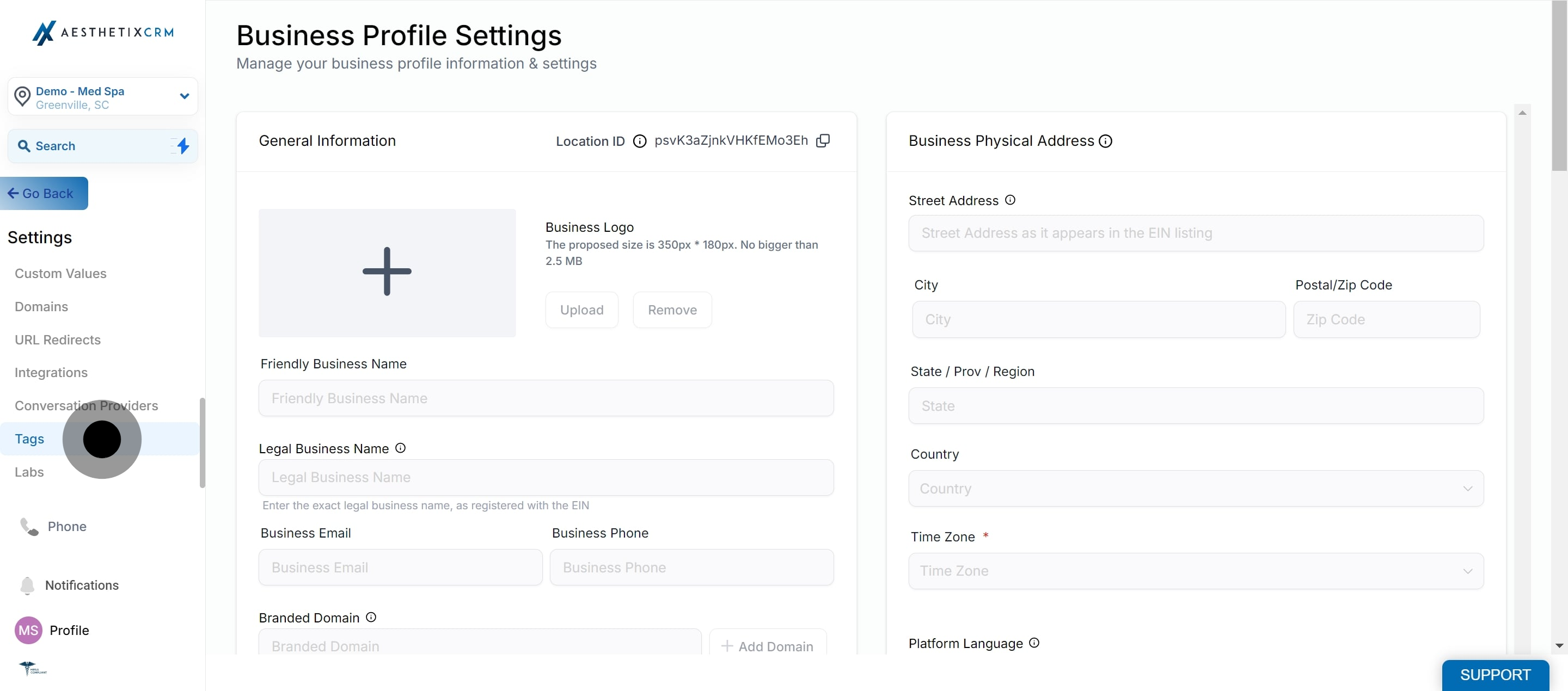This screenshot has width=1568, height=691.
Task: Open the Time Zone dropdown
Action: click(x=1195, y=570)
